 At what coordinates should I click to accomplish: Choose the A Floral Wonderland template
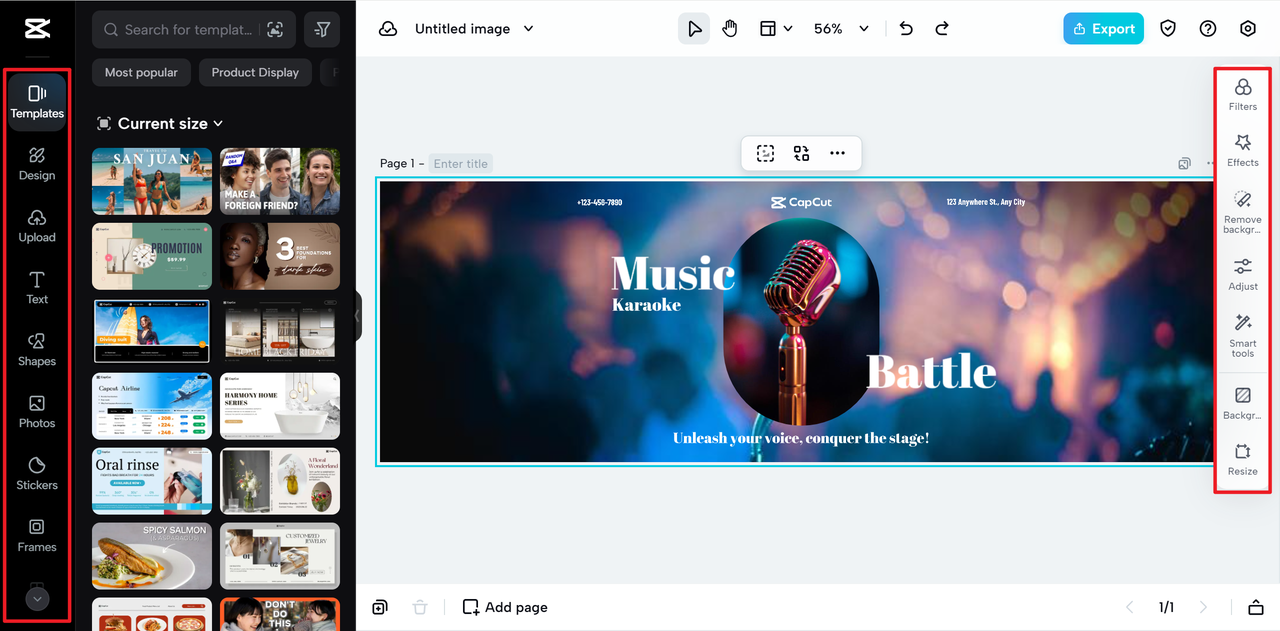280,481
